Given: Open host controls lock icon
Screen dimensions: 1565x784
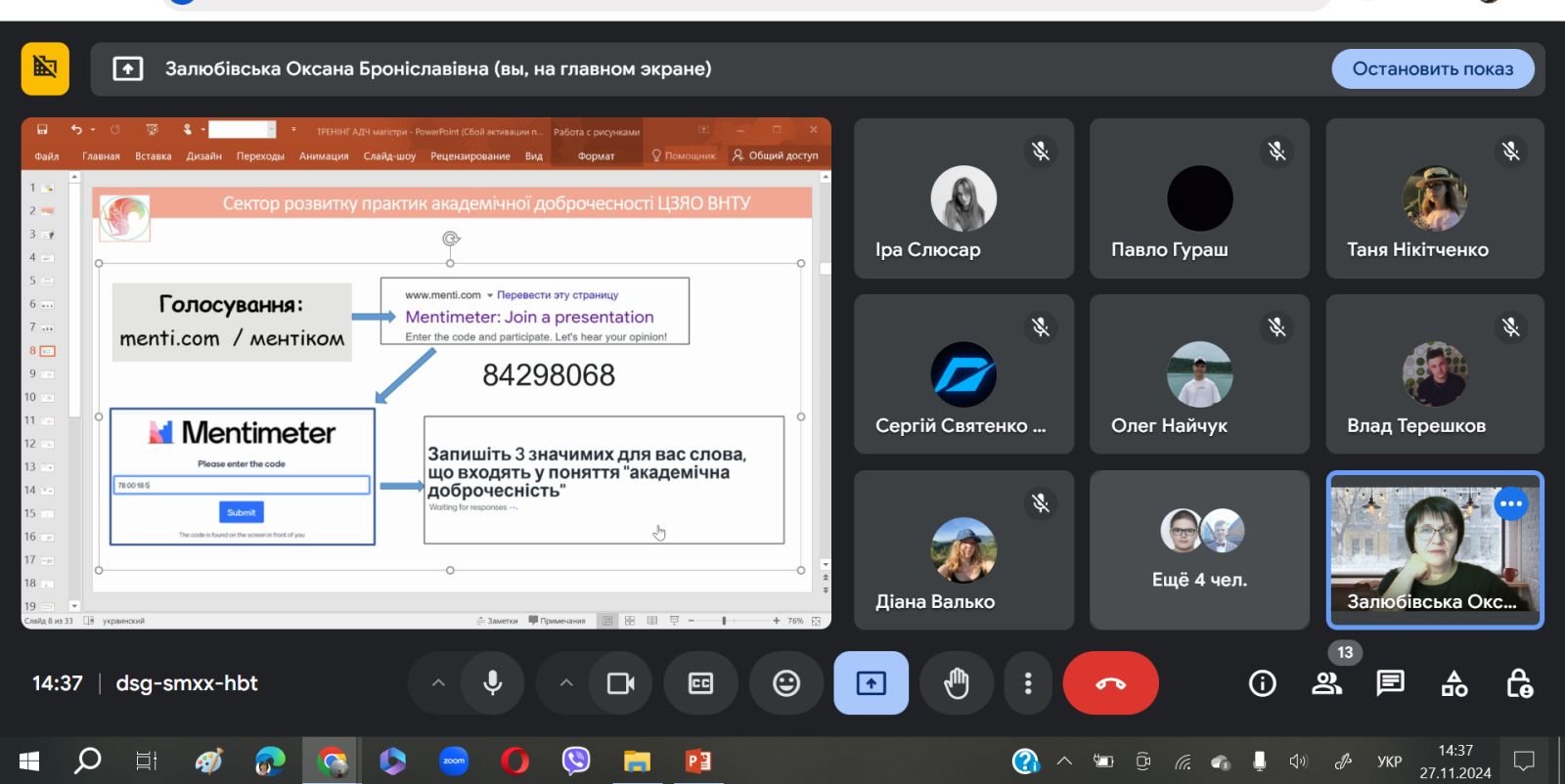Looking at the screenshot, I should tap(1519, 683).
